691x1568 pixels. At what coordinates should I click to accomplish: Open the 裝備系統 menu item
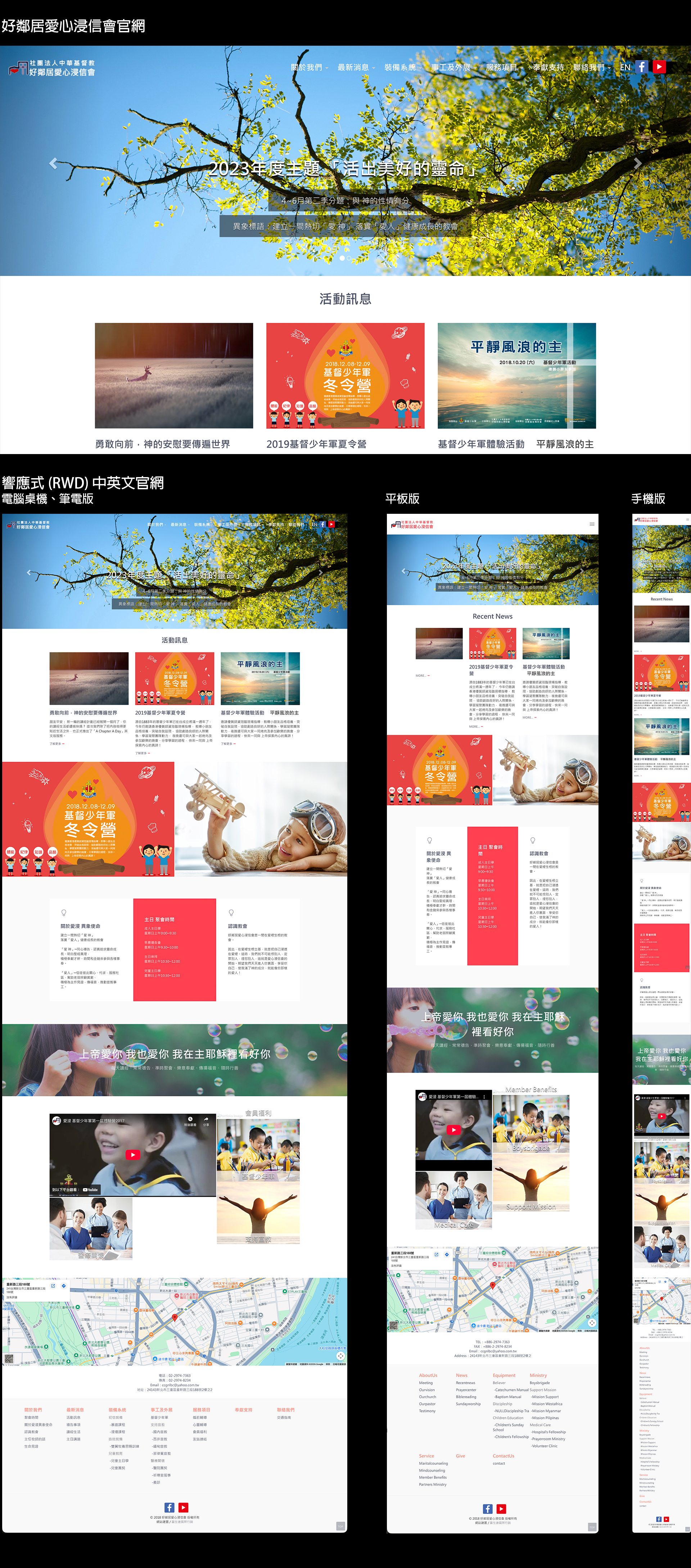click(400, 68)
